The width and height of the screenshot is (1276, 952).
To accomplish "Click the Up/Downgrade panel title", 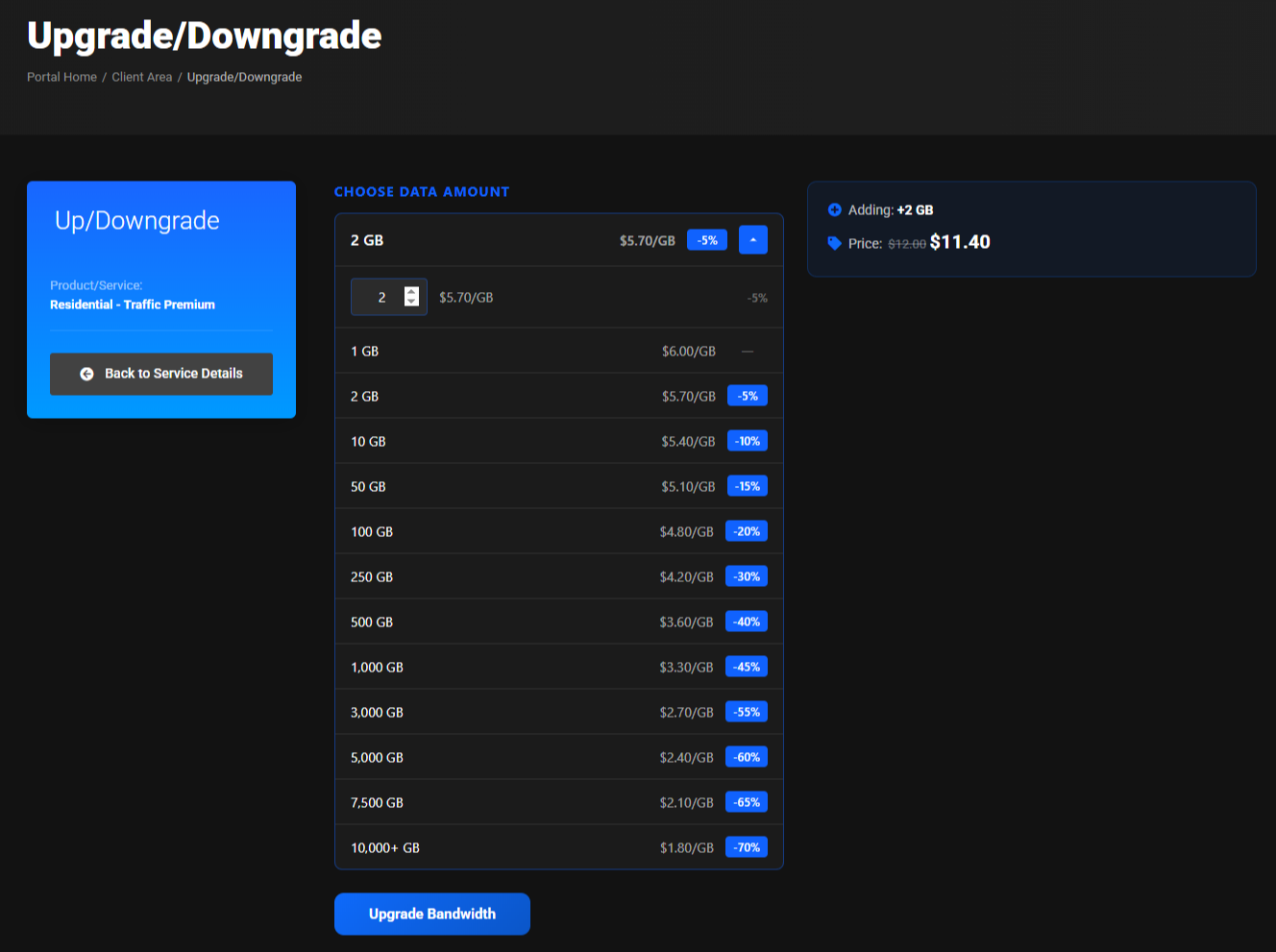I will coord(137,221).
